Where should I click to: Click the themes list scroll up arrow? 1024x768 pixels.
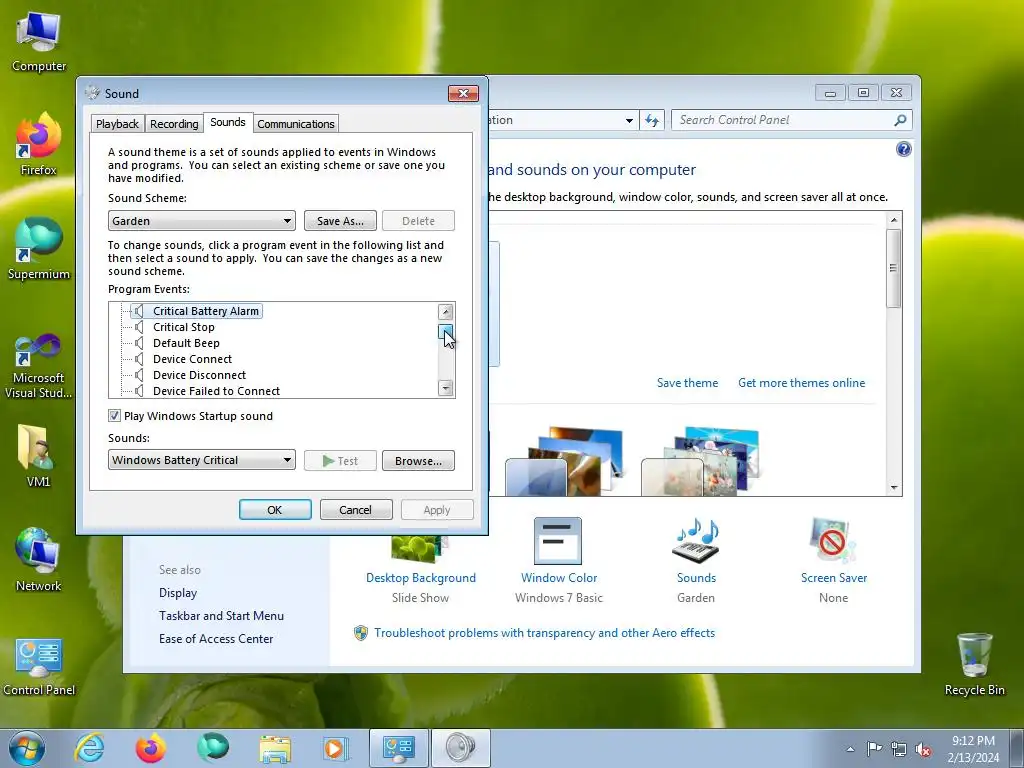pos(894,220)
